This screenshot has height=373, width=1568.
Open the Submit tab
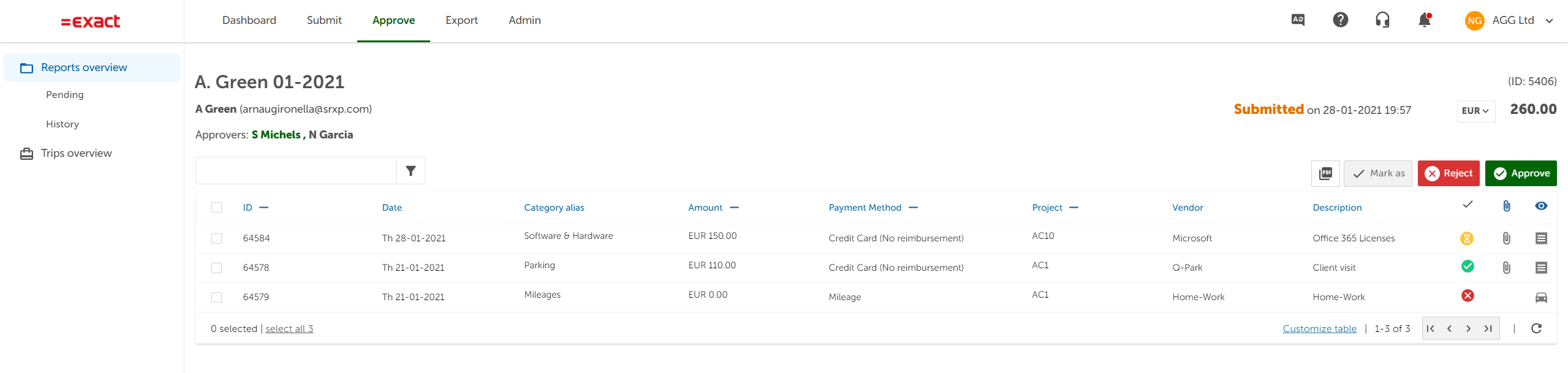click(x=324, y=20)
